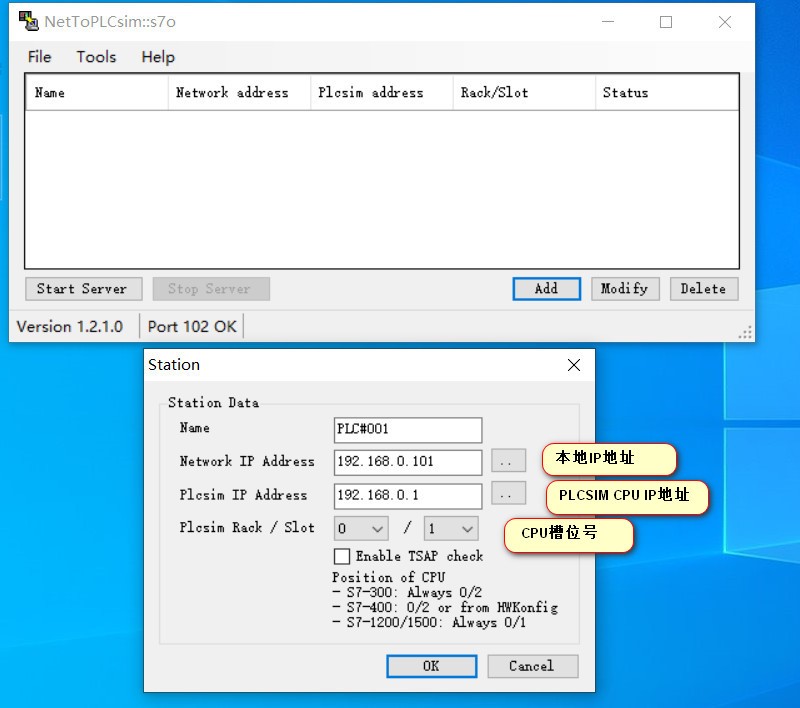Click the station Name input field
This screenshot has width=800, height=708.
(x=408, y=430)
